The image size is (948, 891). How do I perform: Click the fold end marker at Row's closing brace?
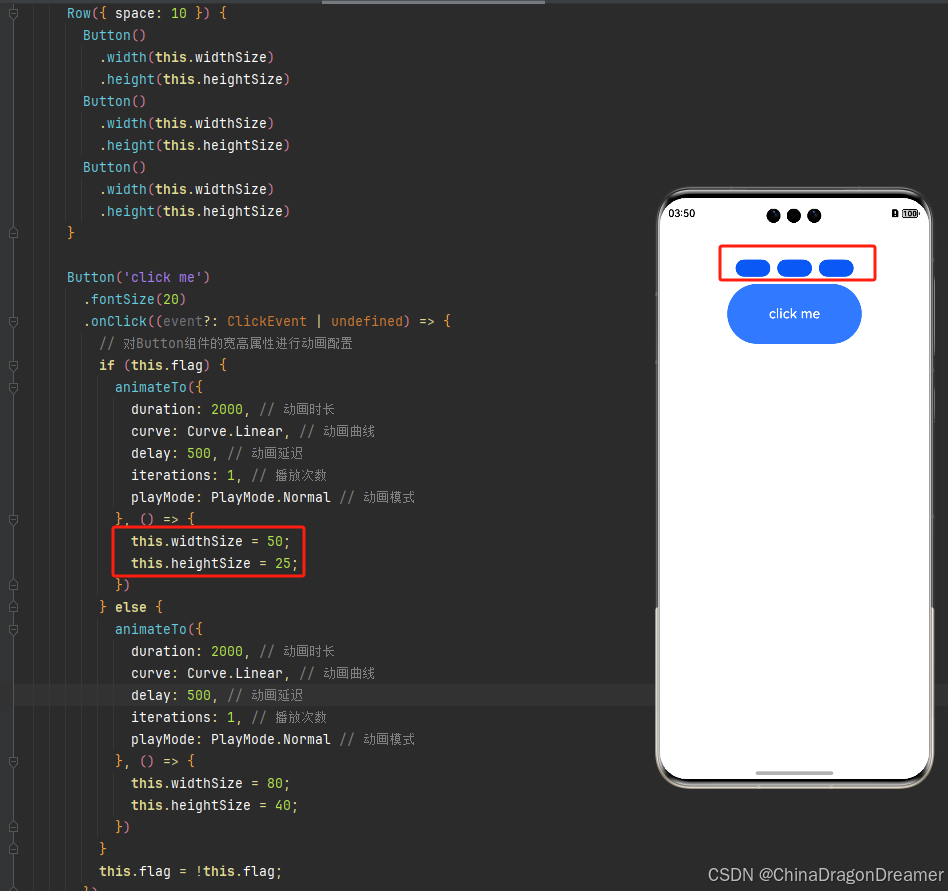[13, 233]
